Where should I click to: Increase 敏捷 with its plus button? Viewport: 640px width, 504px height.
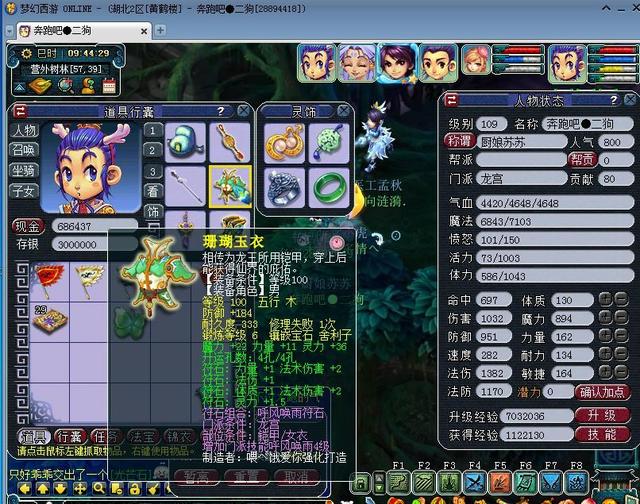pyautogui.click(x=606, y=372)
